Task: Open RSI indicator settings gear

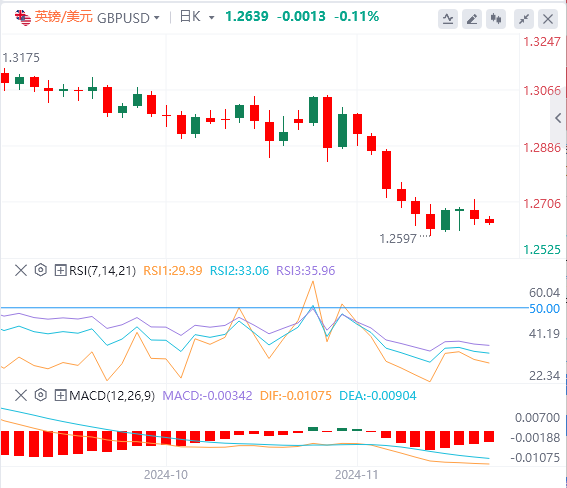Action: click(x=40, y=270)
